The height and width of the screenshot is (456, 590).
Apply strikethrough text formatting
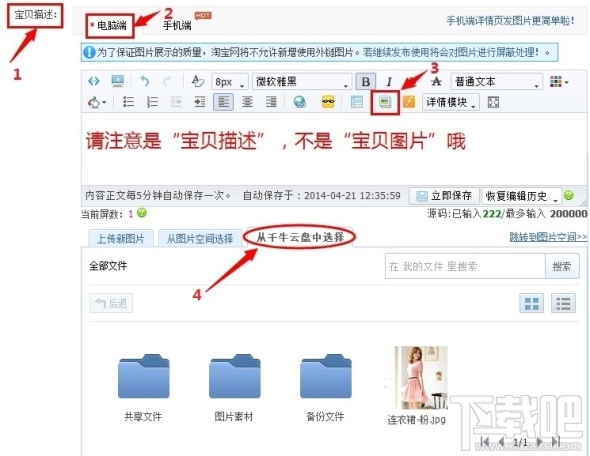click(436, 81)
